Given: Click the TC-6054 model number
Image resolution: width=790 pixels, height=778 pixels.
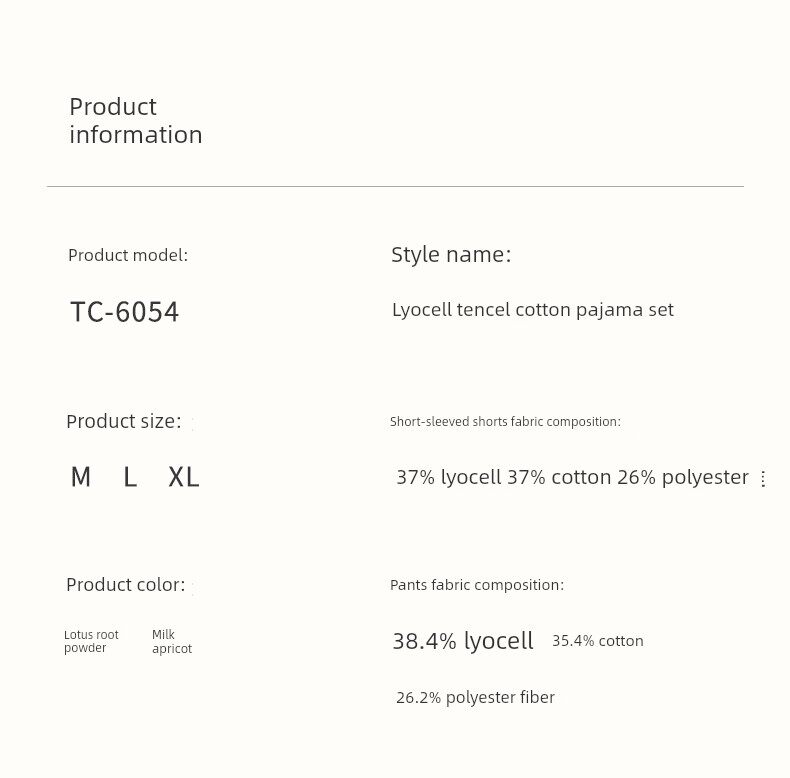Looking at the screenshot, I should tap(125, 312).
